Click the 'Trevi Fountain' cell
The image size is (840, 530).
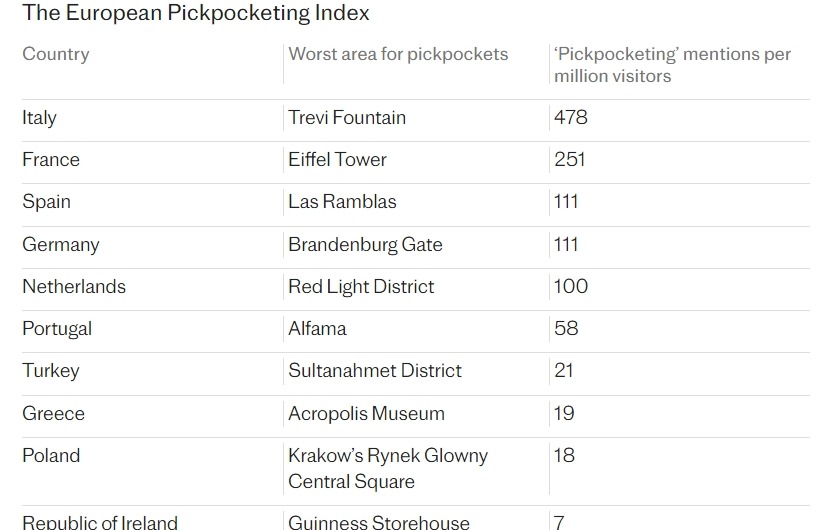click(347, 118)
